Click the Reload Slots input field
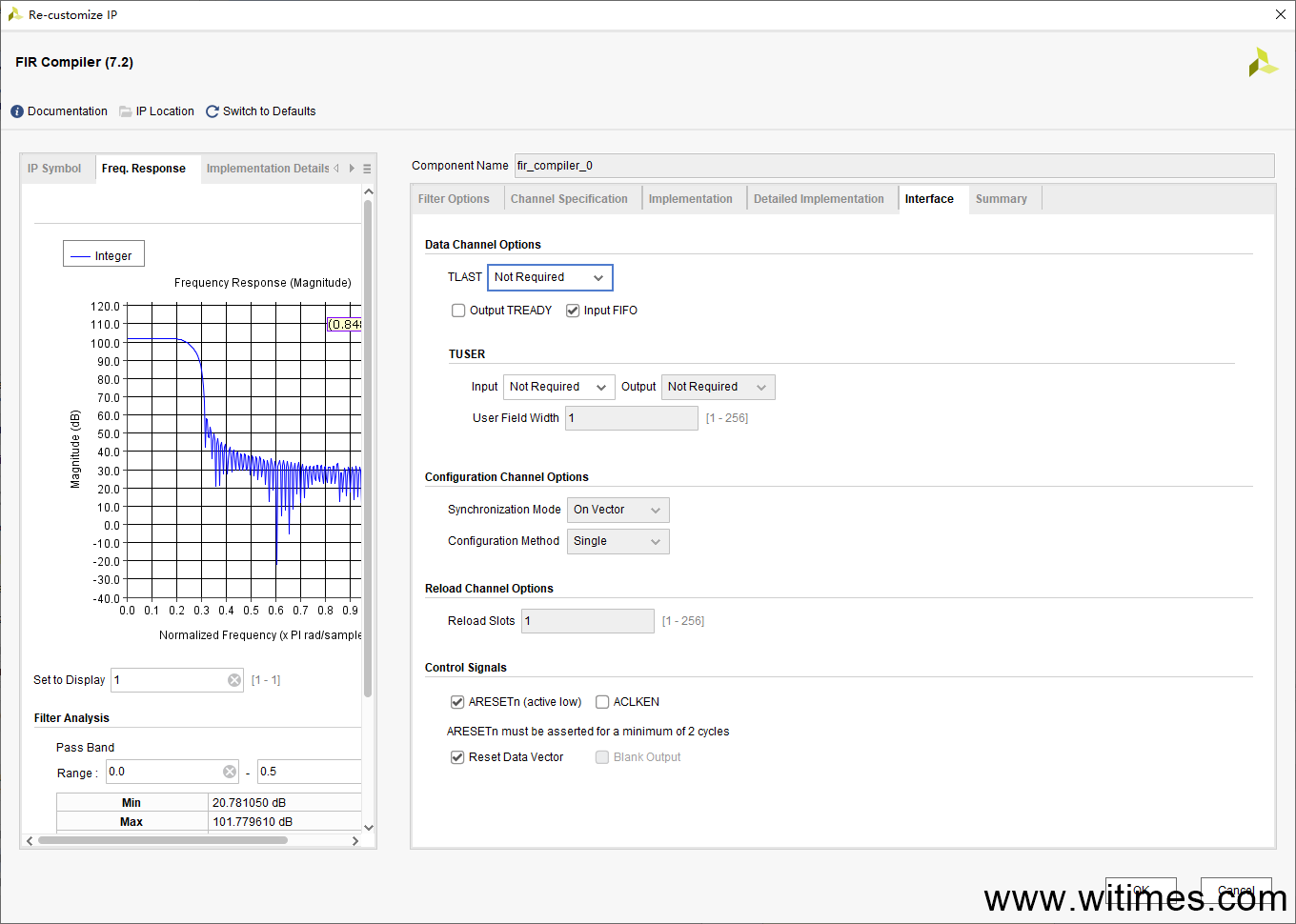Screen dimensions: 1296x924 pyautogui.click(x=588, y=621)
